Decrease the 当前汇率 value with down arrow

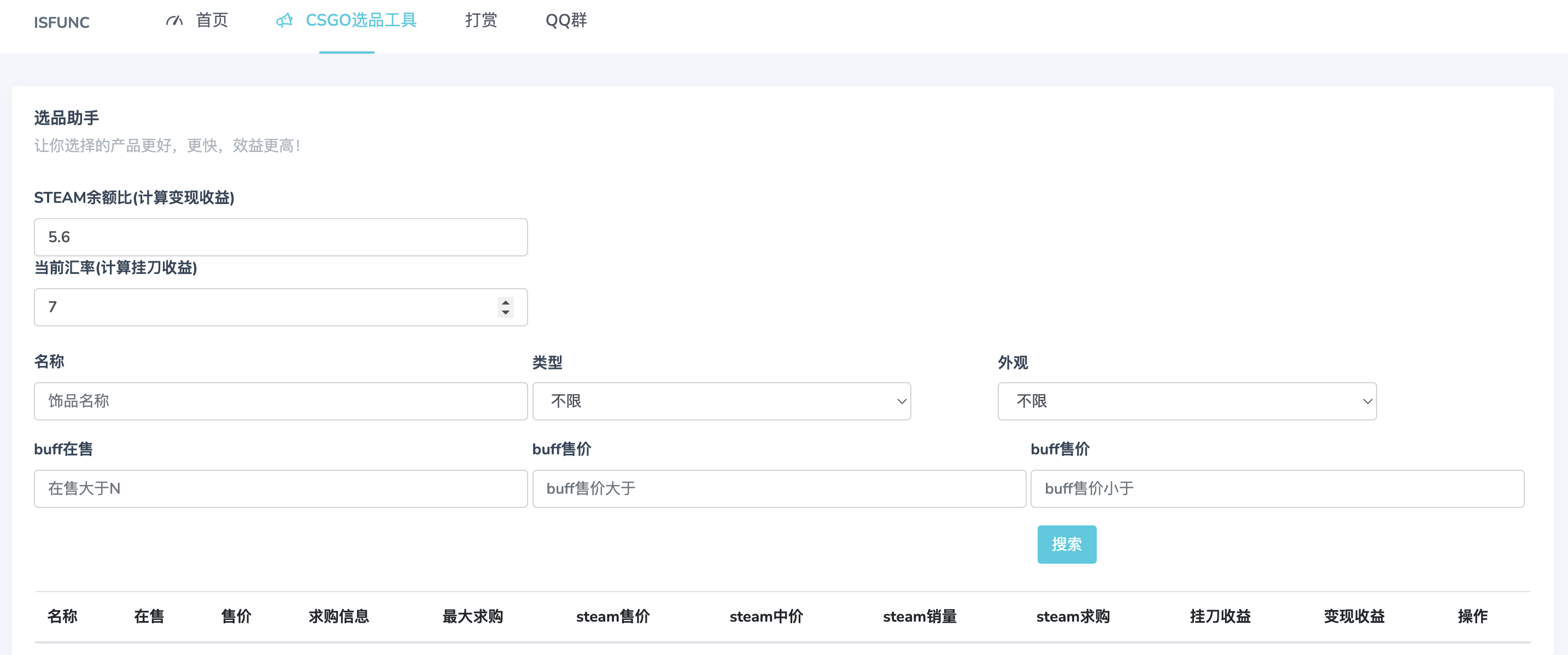click(x=505, y=312)
